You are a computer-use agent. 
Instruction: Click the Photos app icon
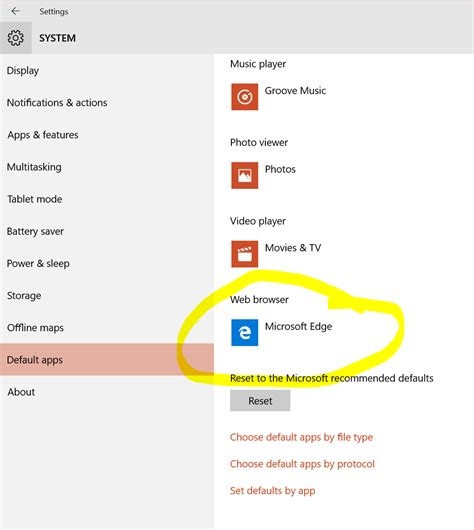(244, 175)
